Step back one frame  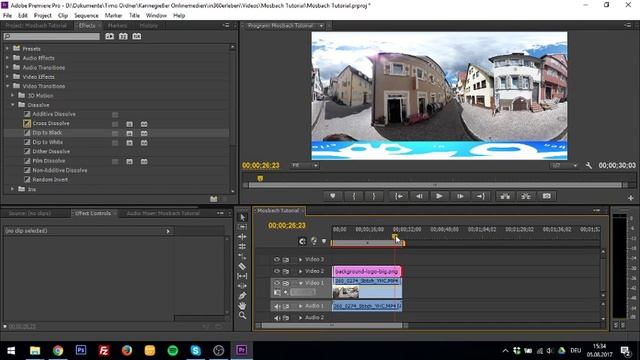419,196
